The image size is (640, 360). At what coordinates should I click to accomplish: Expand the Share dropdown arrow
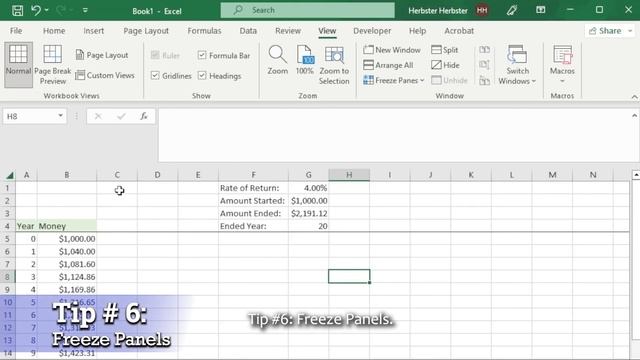coord(630,31)
